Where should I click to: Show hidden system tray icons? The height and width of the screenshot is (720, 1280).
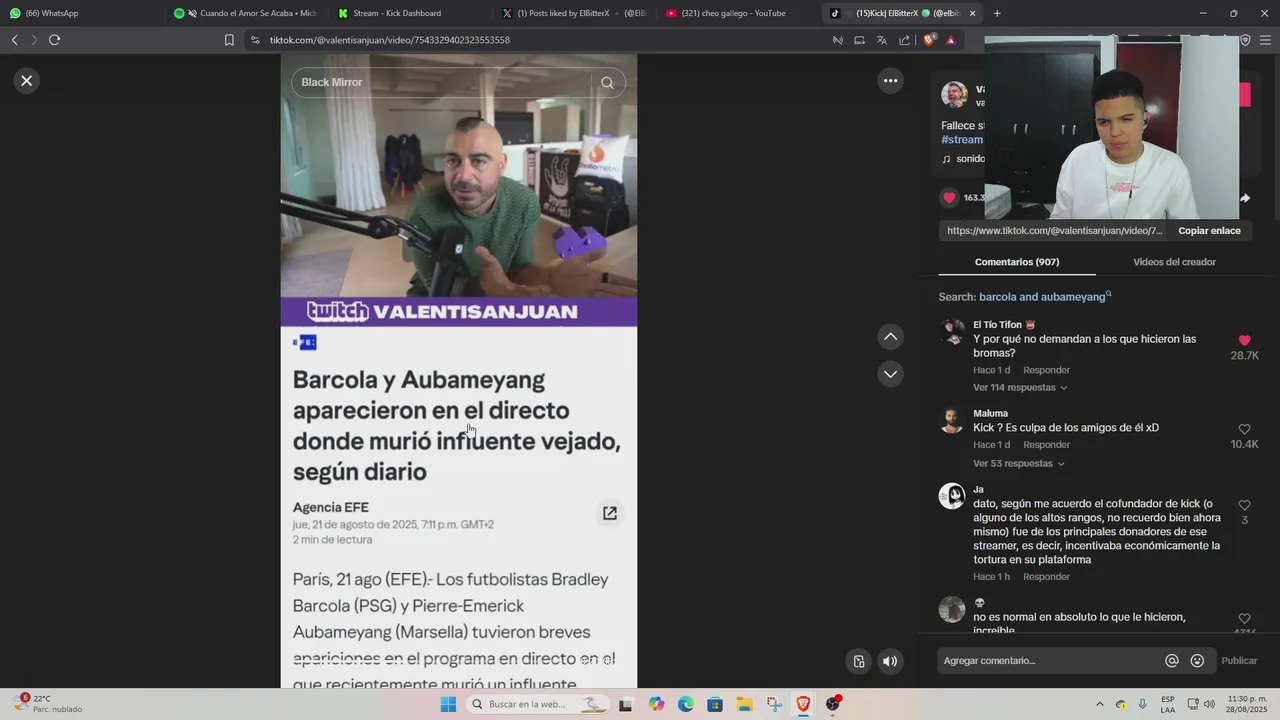(1100, 704)
